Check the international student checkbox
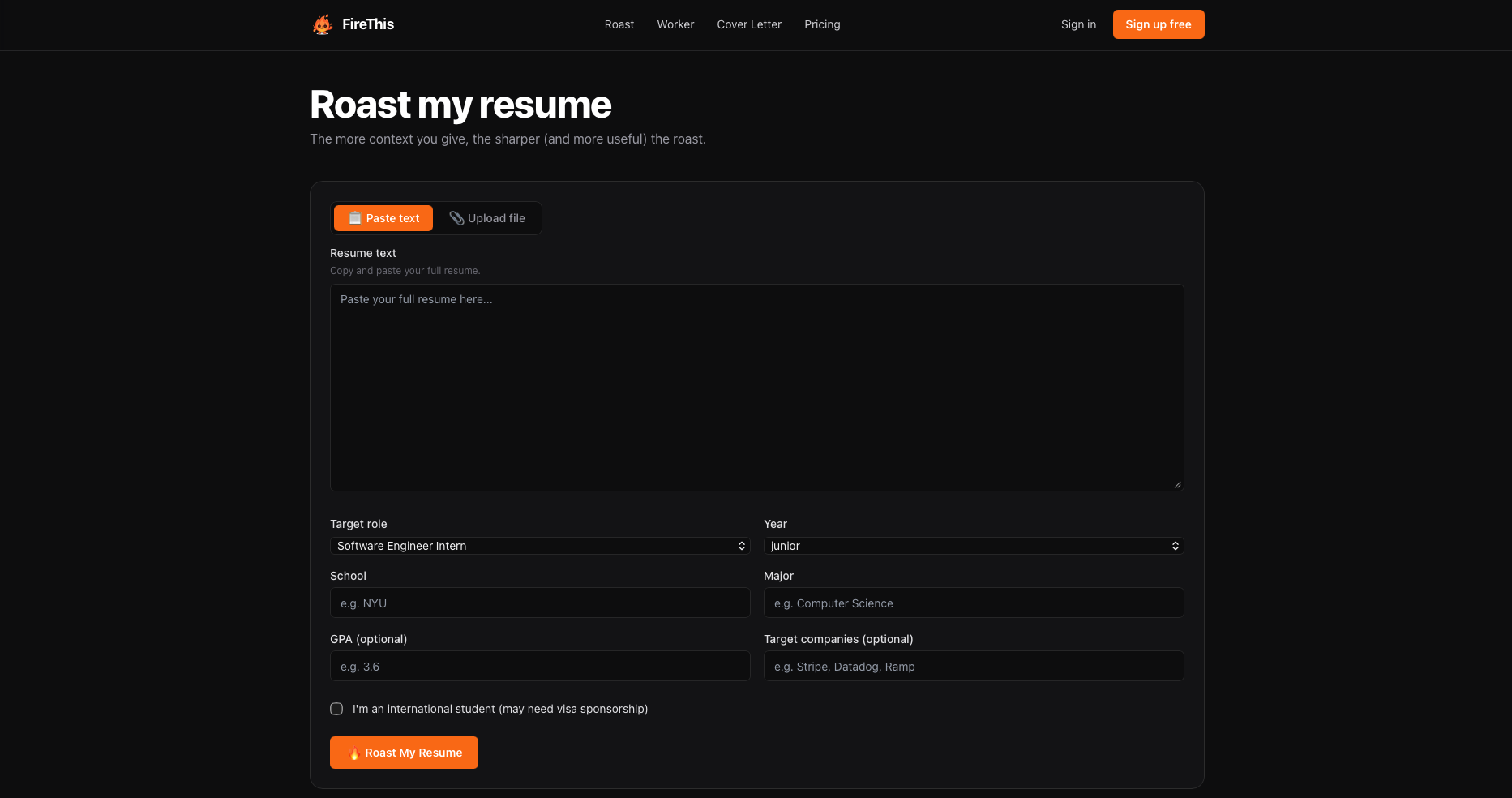Viewport: 1512px width, 798px height. 336,709
